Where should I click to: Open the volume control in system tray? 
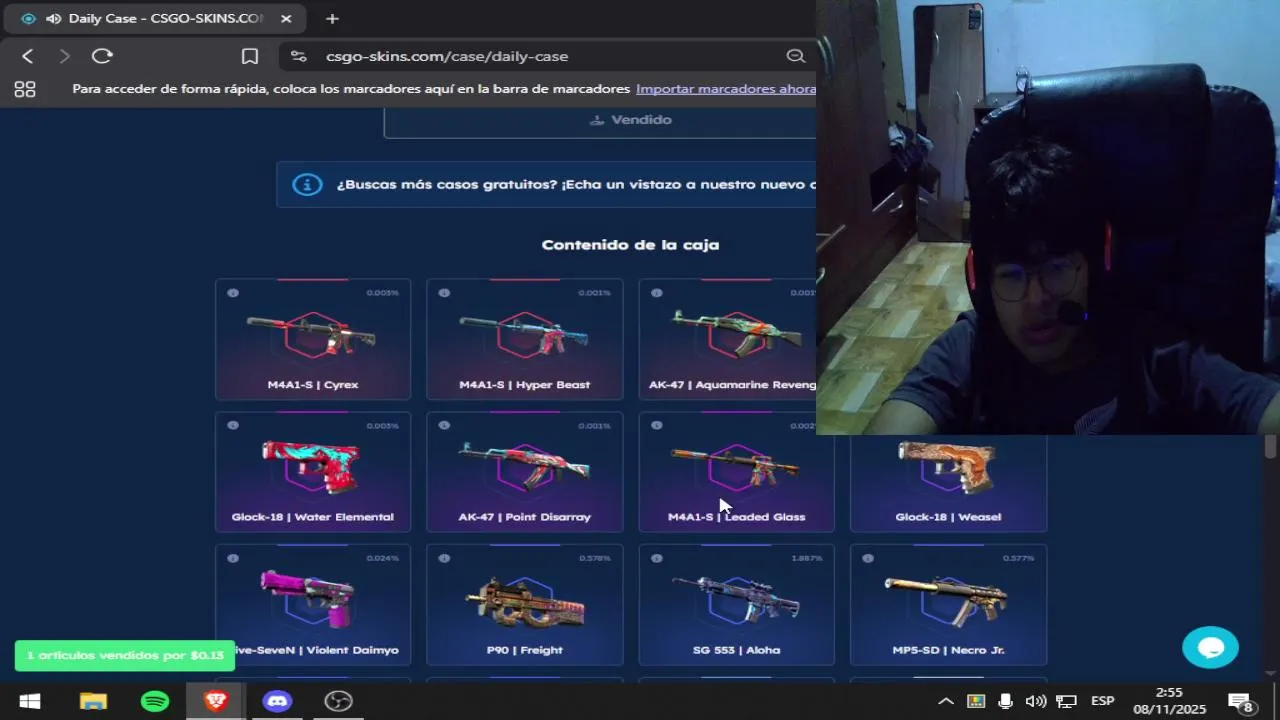[x=1036, y=701]
